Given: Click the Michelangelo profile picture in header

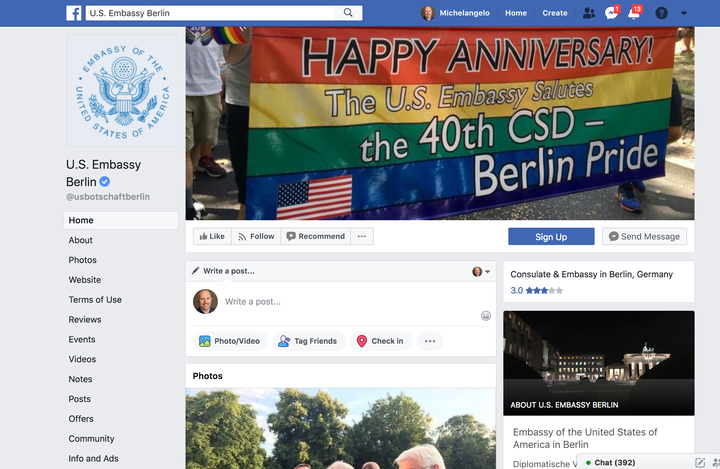Looking at the screenshot, I should pos(428,13).
